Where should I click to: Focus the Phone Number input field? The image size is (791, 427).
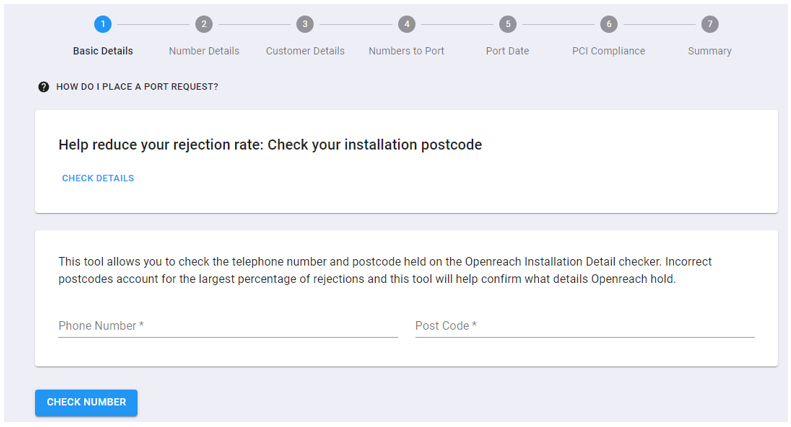228,326
